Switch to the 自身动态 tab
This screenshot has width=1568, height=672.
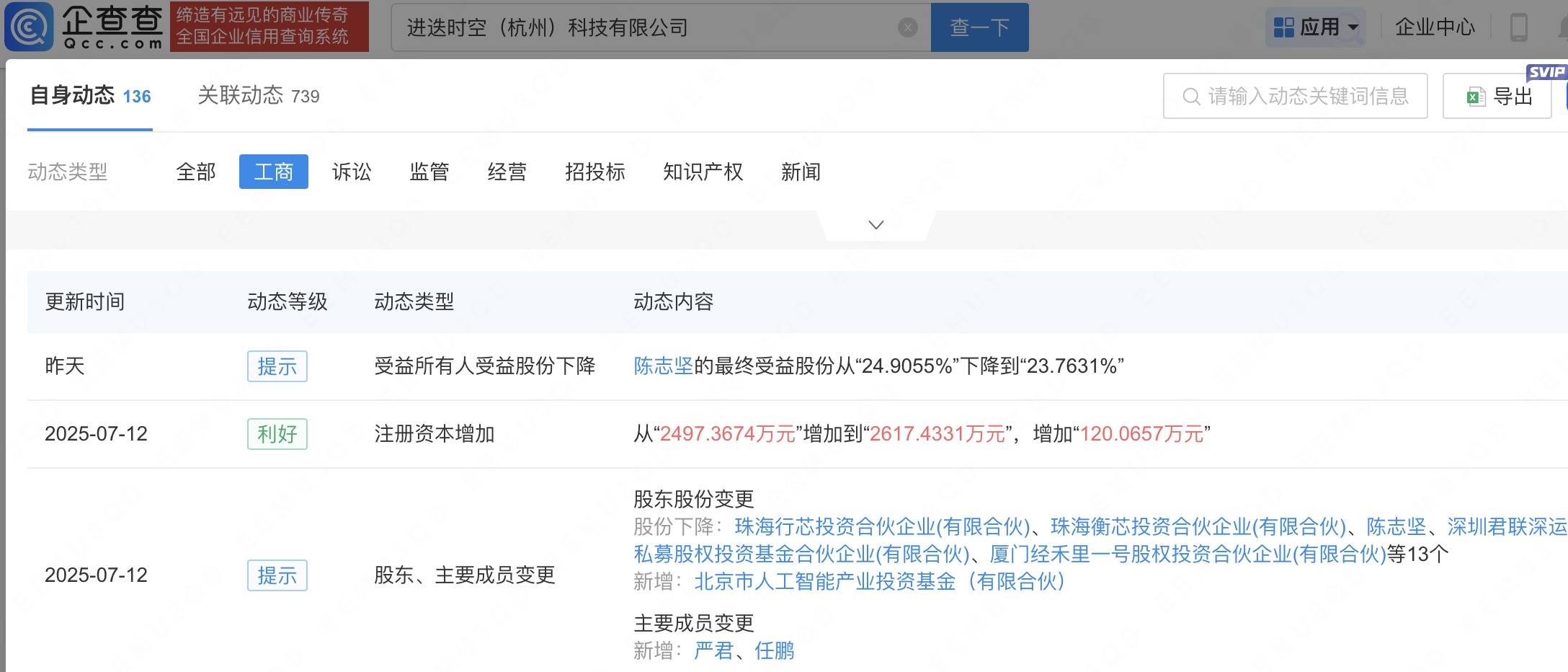click(90, 96)
